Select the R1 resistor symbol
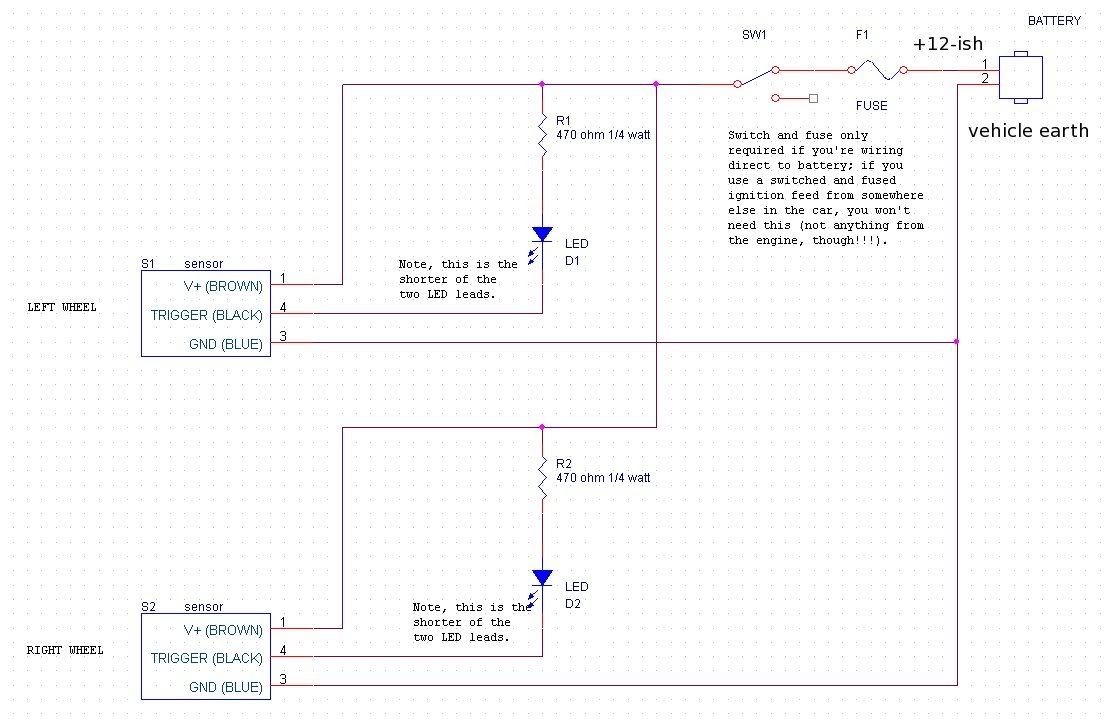The height and width of the screenshot is (724, 1112). [543, 138]
